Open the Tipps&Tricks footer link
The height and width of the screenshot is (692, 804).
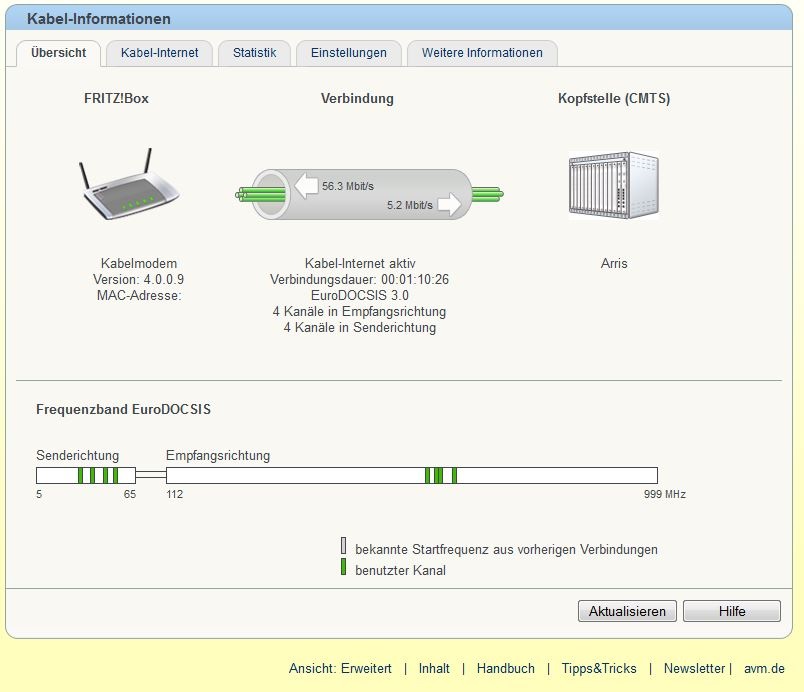[x=598, y=668]
